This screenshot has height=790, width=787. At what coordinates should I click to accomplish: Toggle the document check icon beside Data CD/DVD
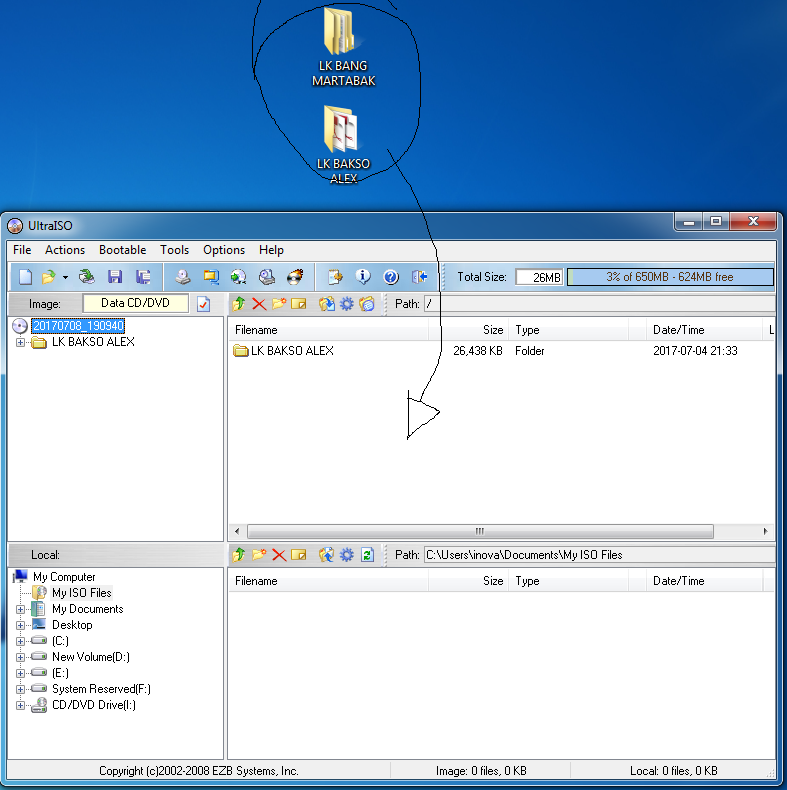tap(204, 304)
